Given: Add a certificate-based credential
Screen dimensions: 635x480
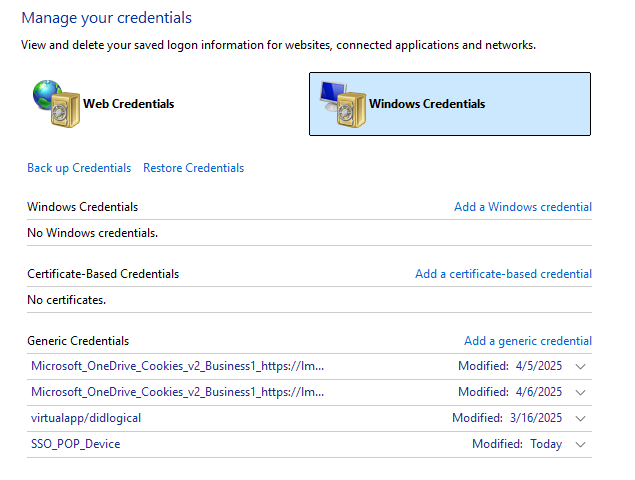Looking at the screenshot, I should (503, 274).
